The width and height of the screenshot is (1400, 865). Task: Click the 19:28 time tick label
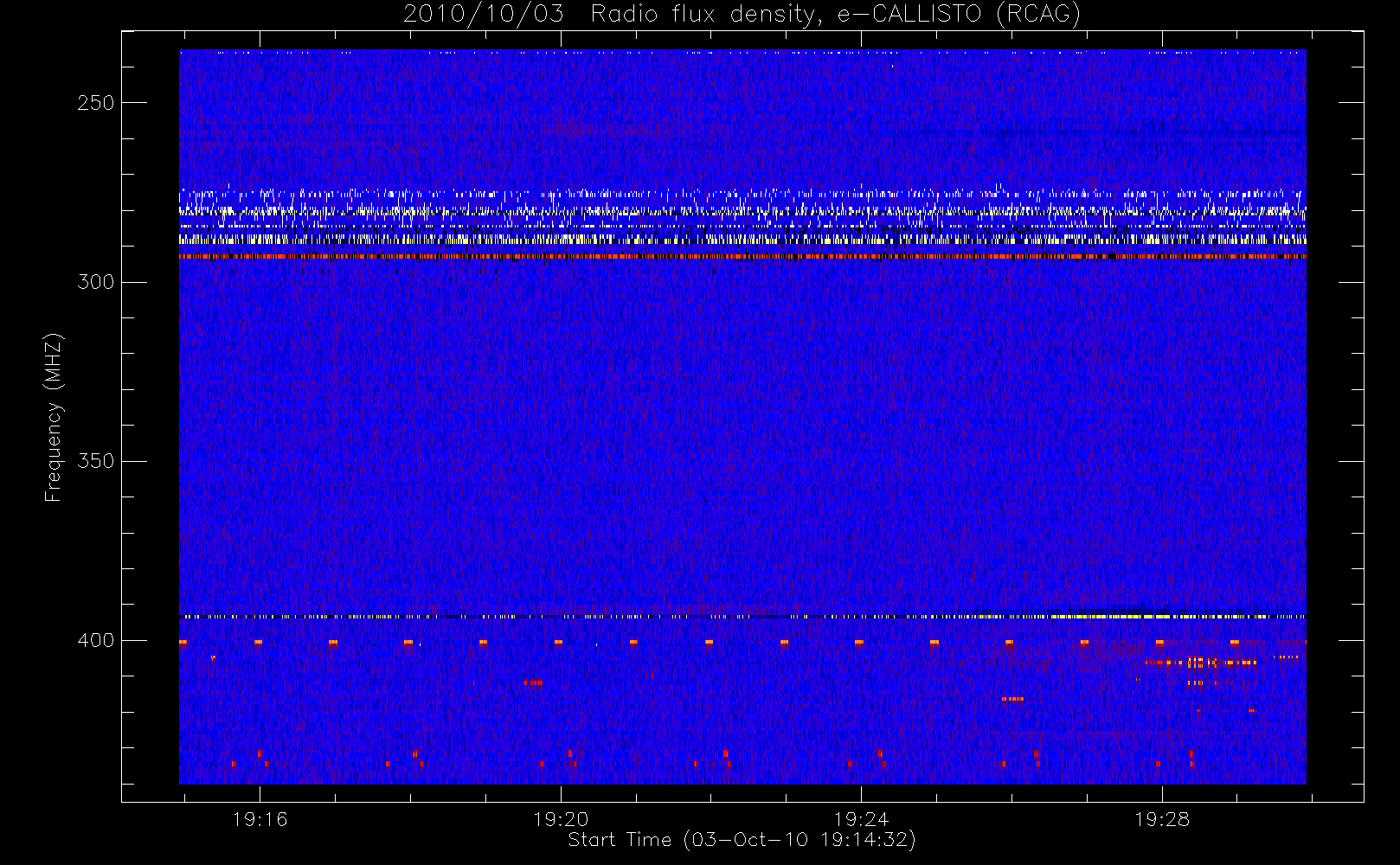click(1162, 819)
